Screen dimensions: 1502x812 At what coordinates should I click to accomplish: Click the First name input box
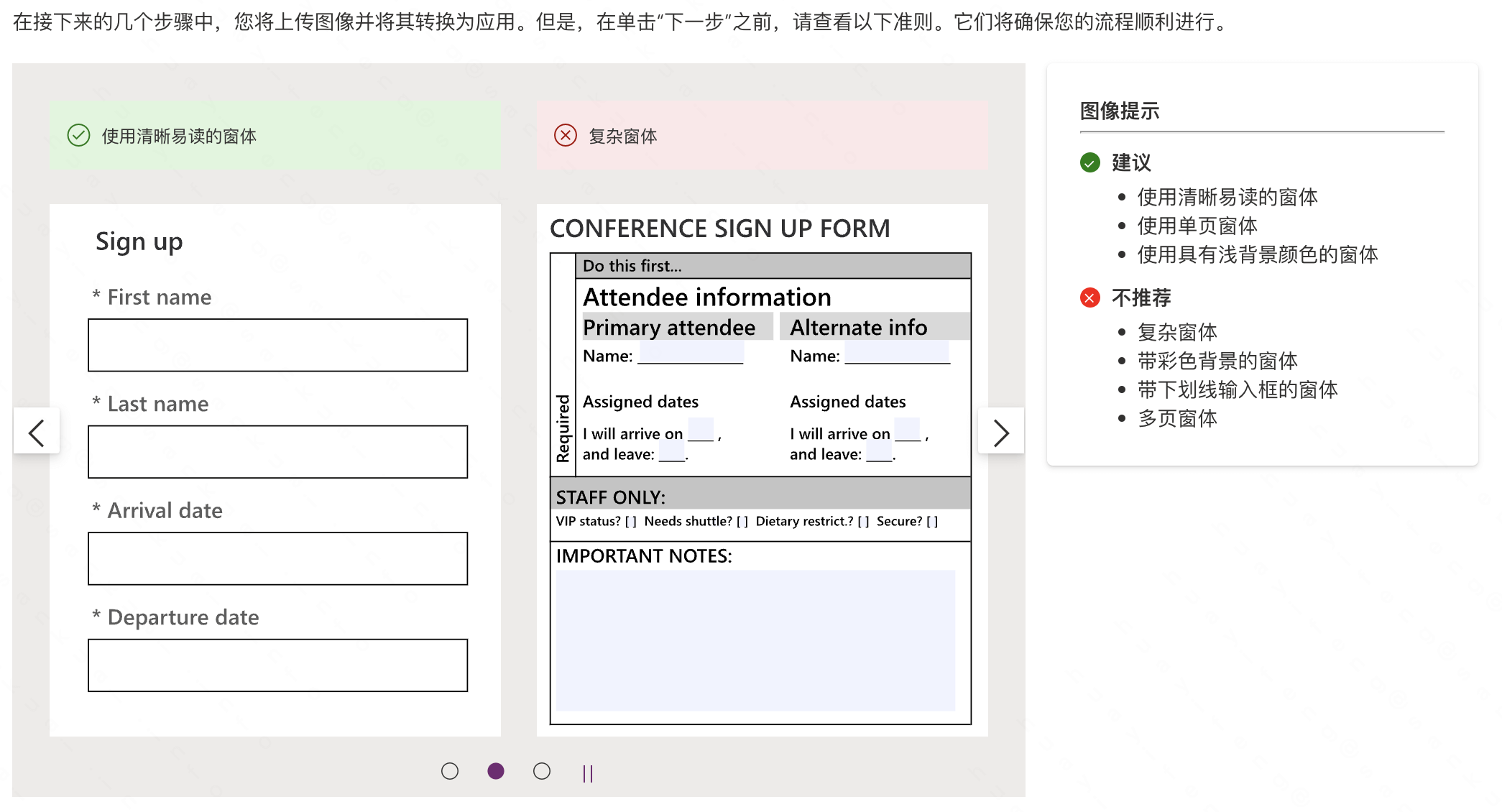pyautogui.click(x=277, y=345)
